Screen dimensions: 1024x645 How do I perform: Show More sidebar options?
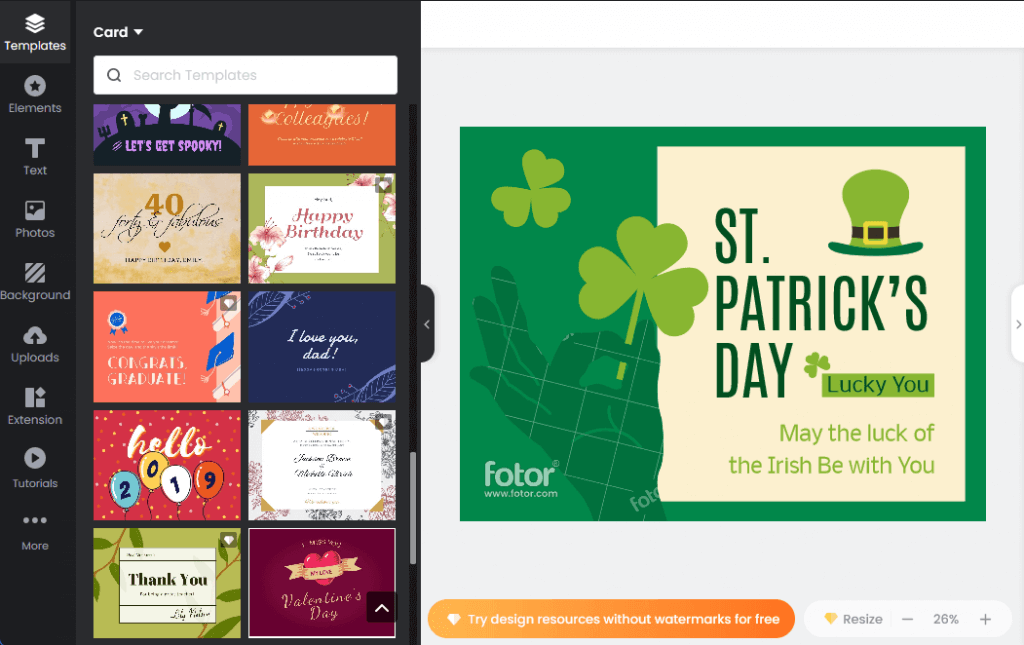[x=35, y=532]
